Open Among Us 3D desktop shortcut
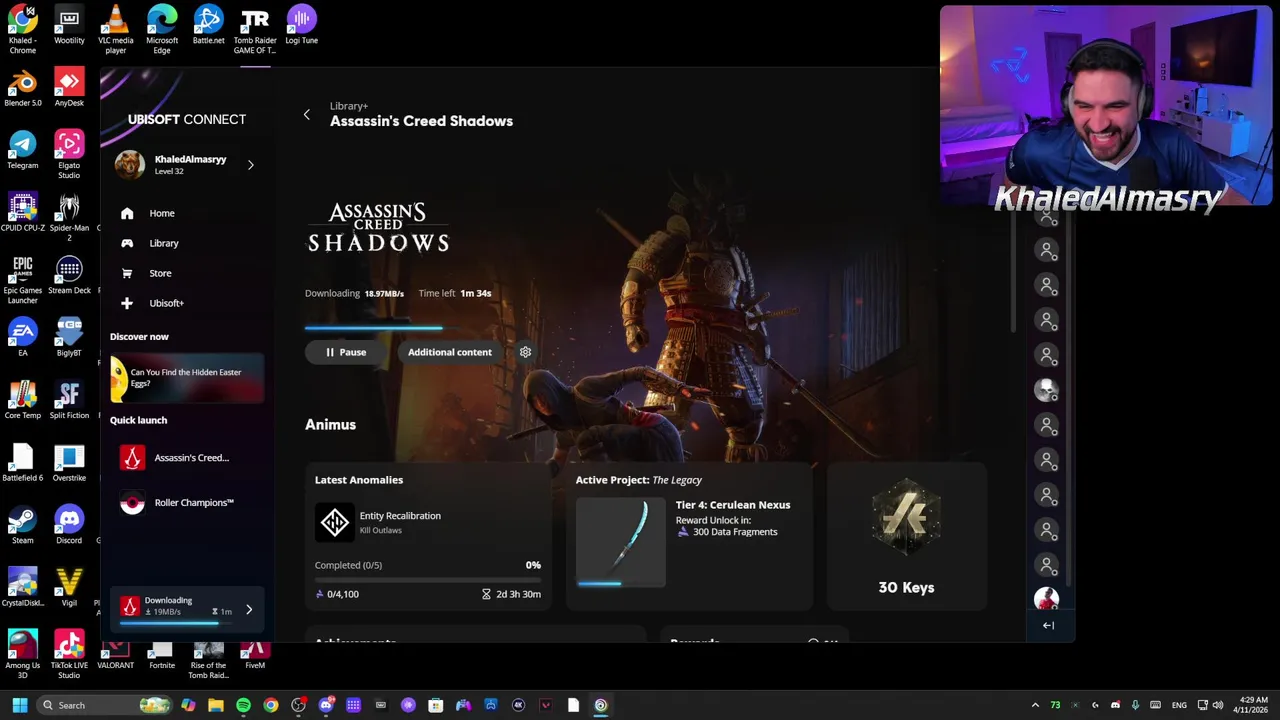The height and width of the screenshot is (720, 1280). coord(23,655)
